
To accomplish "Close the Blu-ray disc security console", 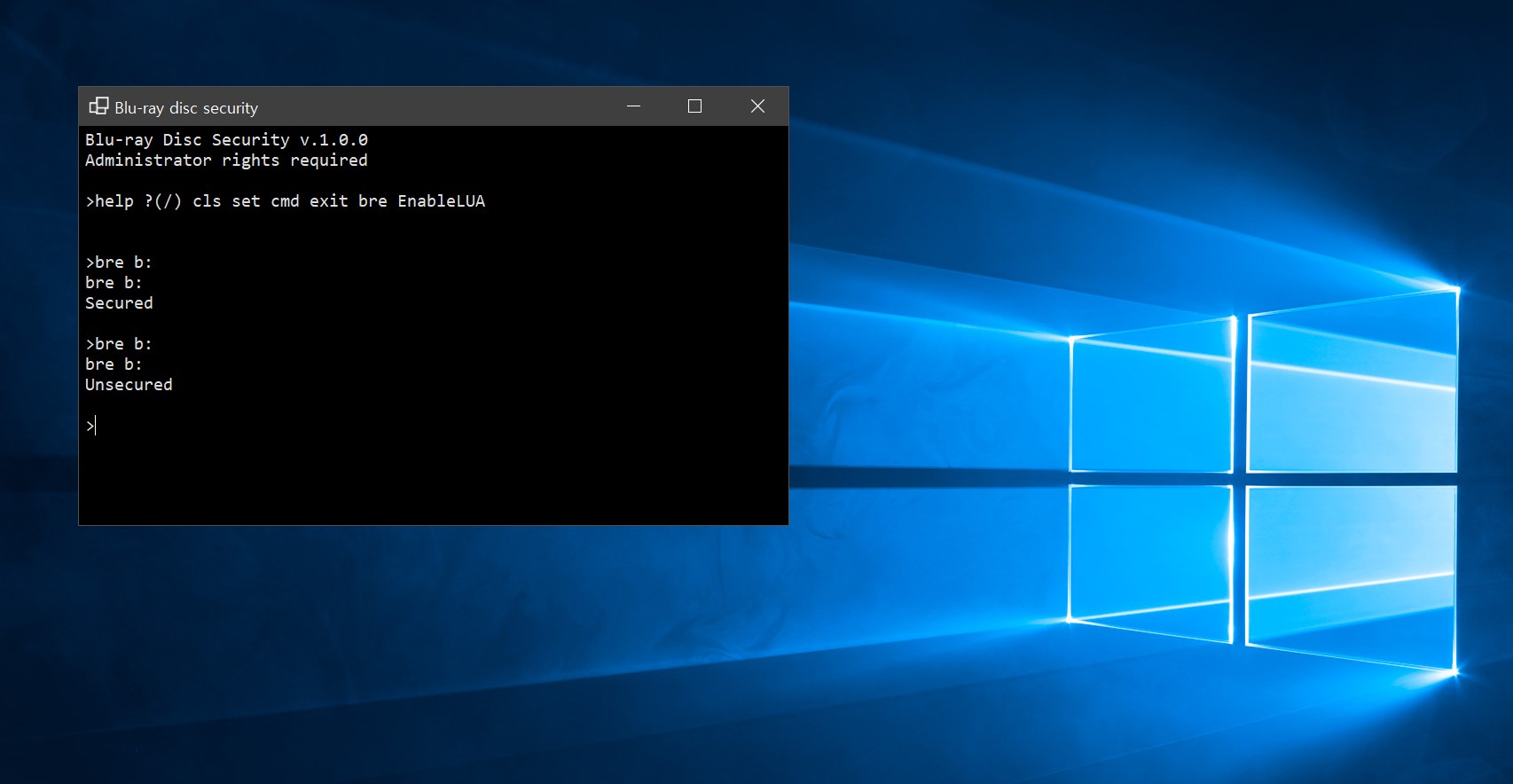I will click(757, 106).
